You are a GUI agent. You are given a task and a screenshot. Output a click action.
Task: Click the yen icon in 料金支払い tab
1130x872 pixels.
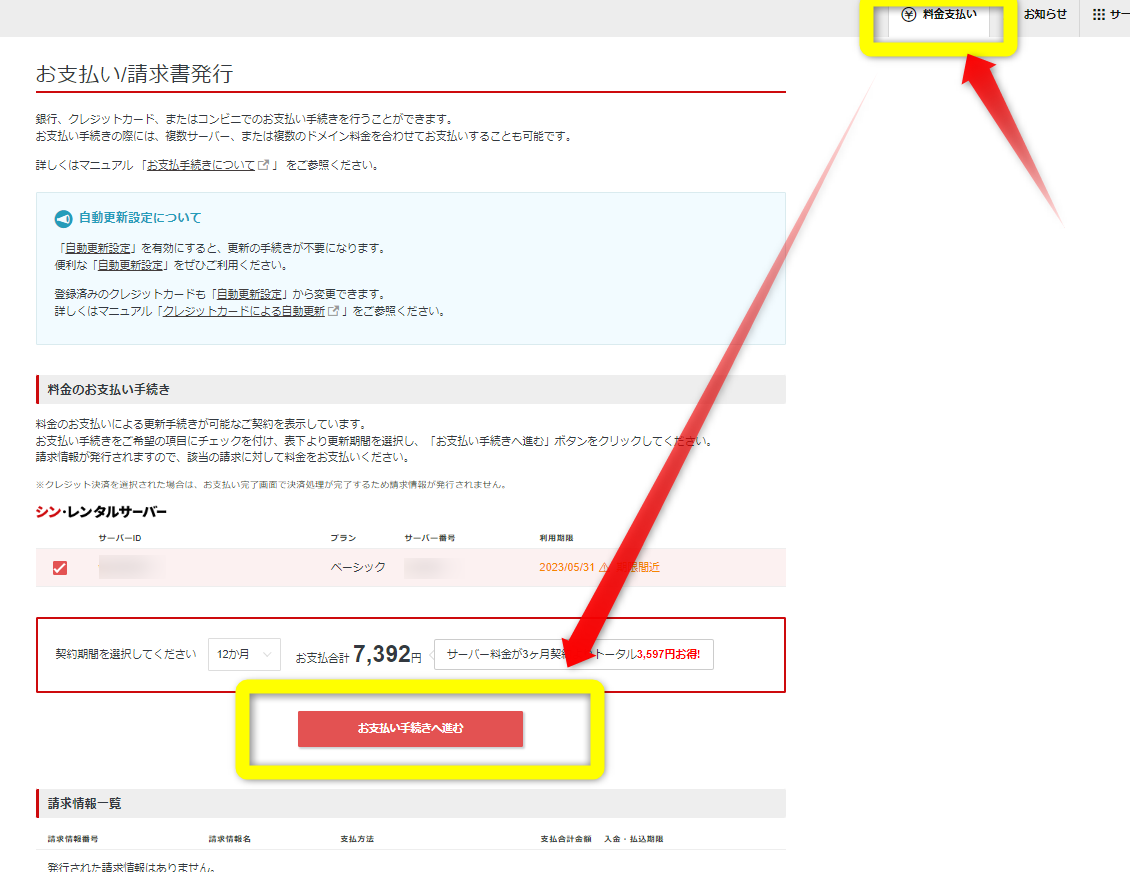pyautogui.click(x=908, y=15)
